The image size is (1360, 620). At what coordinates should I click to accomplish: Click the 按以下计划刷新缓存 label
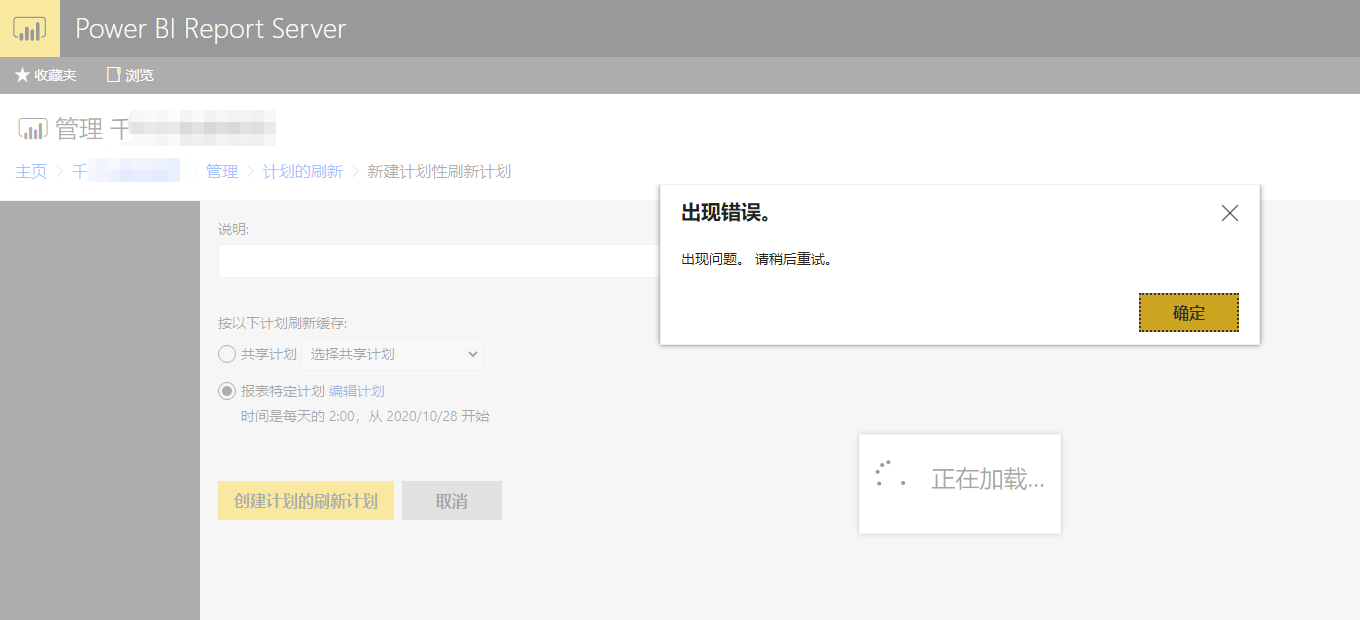click(283, 323)
